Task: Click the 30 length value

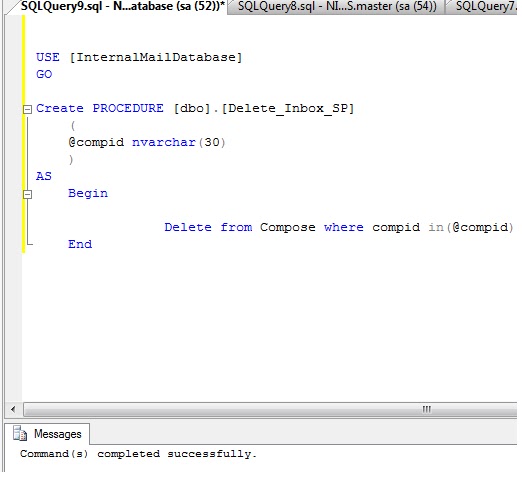Action: [x=212, y=143]
